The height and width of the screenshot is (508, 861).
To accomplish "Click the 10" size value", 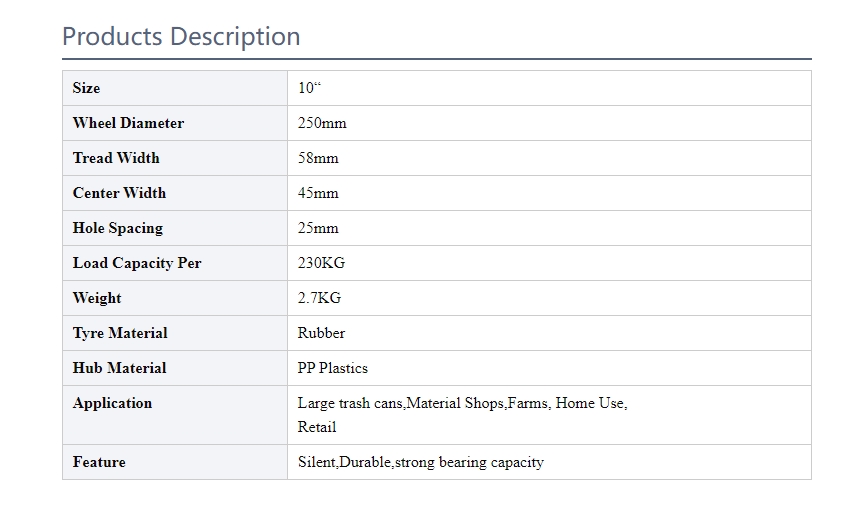I will [309, 88].
